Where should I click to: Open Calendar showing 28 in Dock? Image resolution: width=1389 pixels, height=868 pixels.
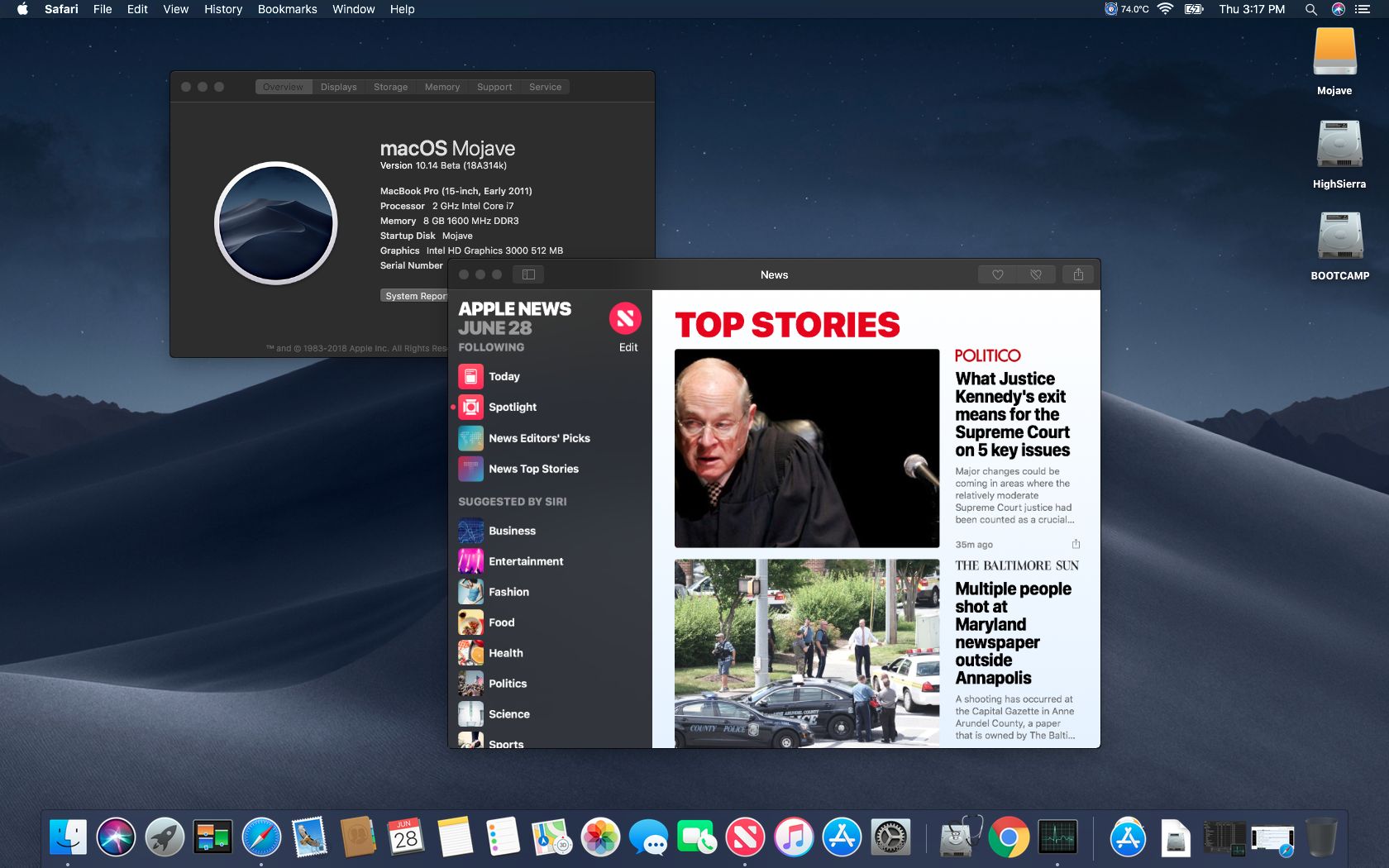pyautogui.click(x=406, y=837)
